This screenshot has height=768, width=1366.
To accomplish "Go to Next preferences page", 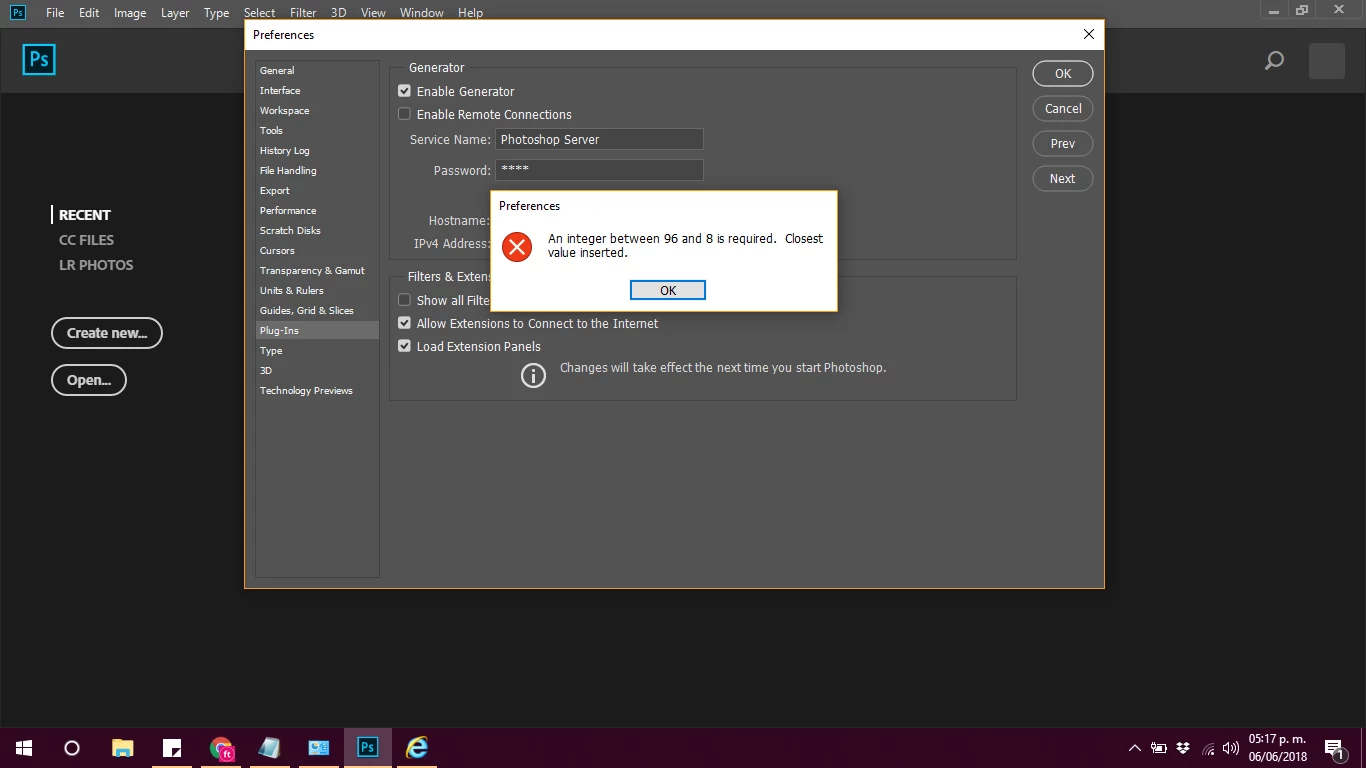I will pyautogui.click(x=1063, y=178).
